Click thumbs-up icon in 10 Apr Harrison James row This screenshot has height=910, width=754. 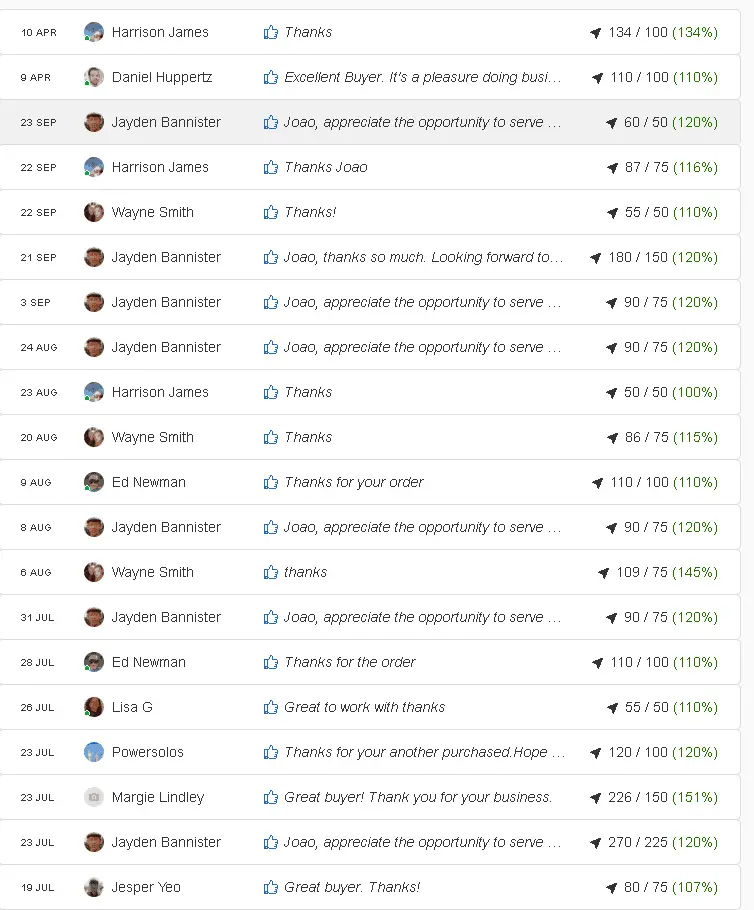coord(270,32)
